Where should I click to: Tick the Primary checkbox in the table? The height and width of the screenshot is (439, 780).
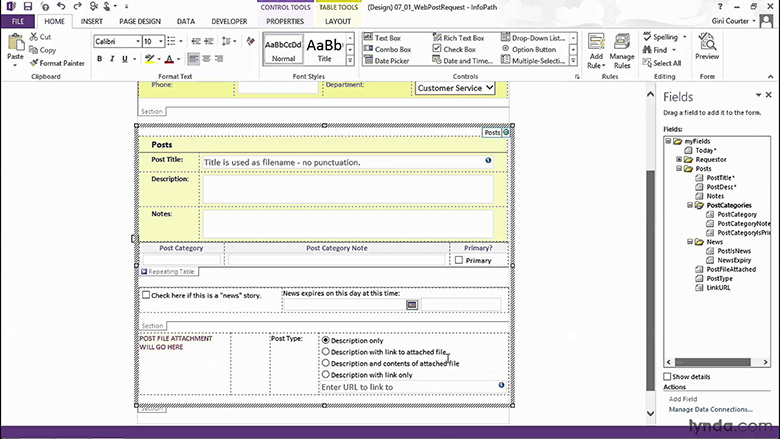[x=459, y=260]
